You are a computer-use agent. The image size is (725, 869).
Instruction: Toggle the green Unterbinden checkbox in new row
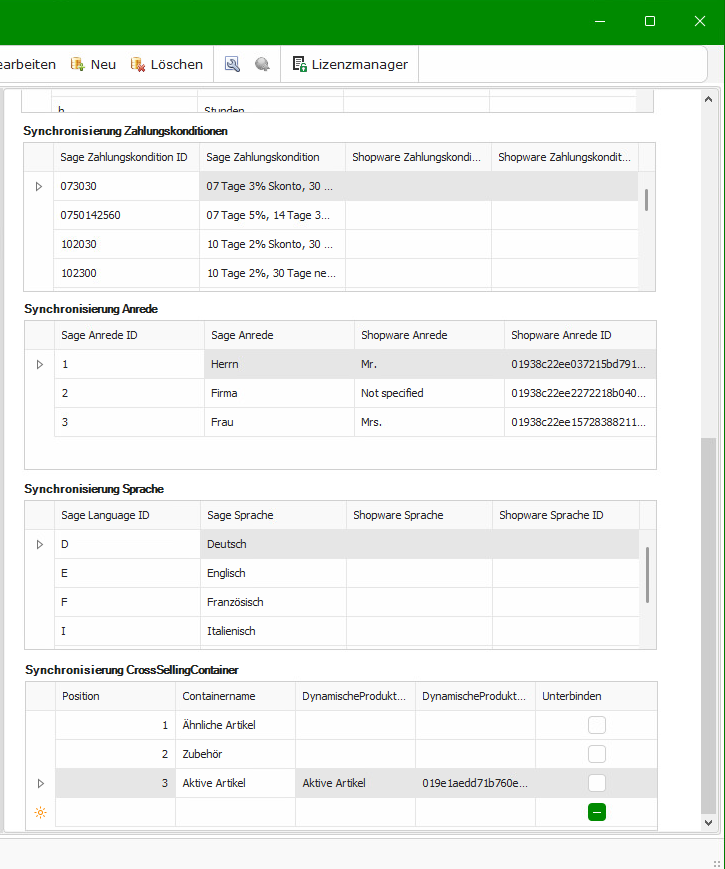[x=596, y=812]
